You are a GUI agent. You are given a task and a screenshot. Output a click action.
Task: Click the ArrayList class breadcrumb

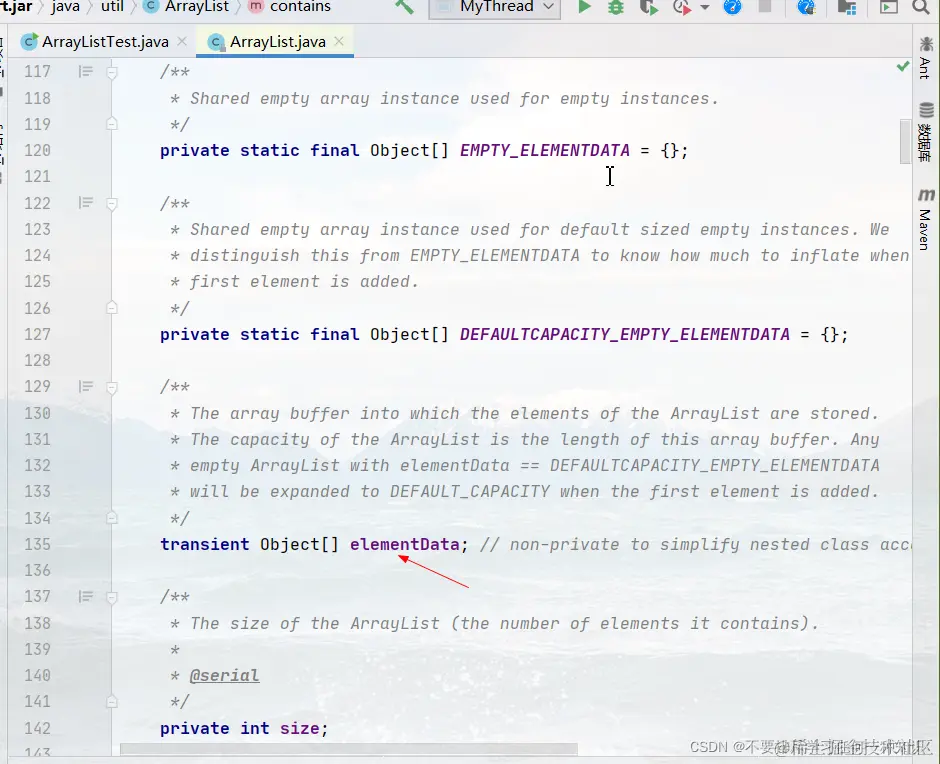(x=186, y=7)
